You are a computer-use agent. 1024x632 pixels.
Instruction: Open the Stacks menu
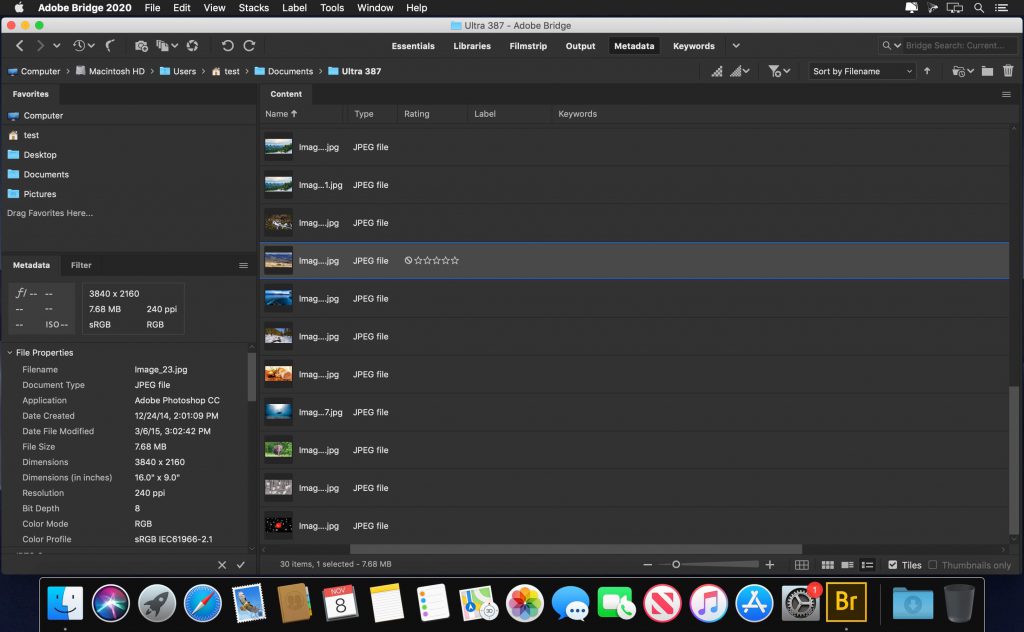(x=253, y=8)
